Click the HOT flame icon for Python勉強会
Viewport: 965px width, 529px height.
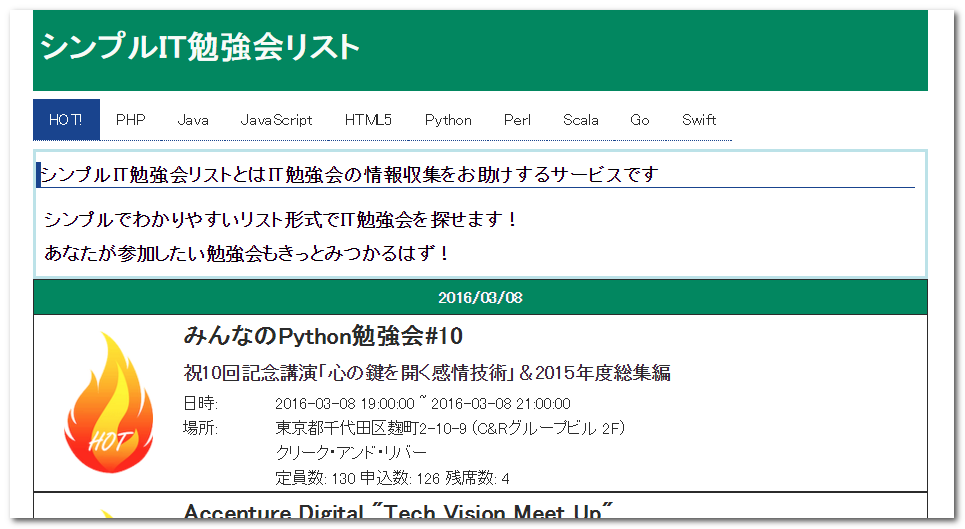pyautogui.click(x=109, y=402)
